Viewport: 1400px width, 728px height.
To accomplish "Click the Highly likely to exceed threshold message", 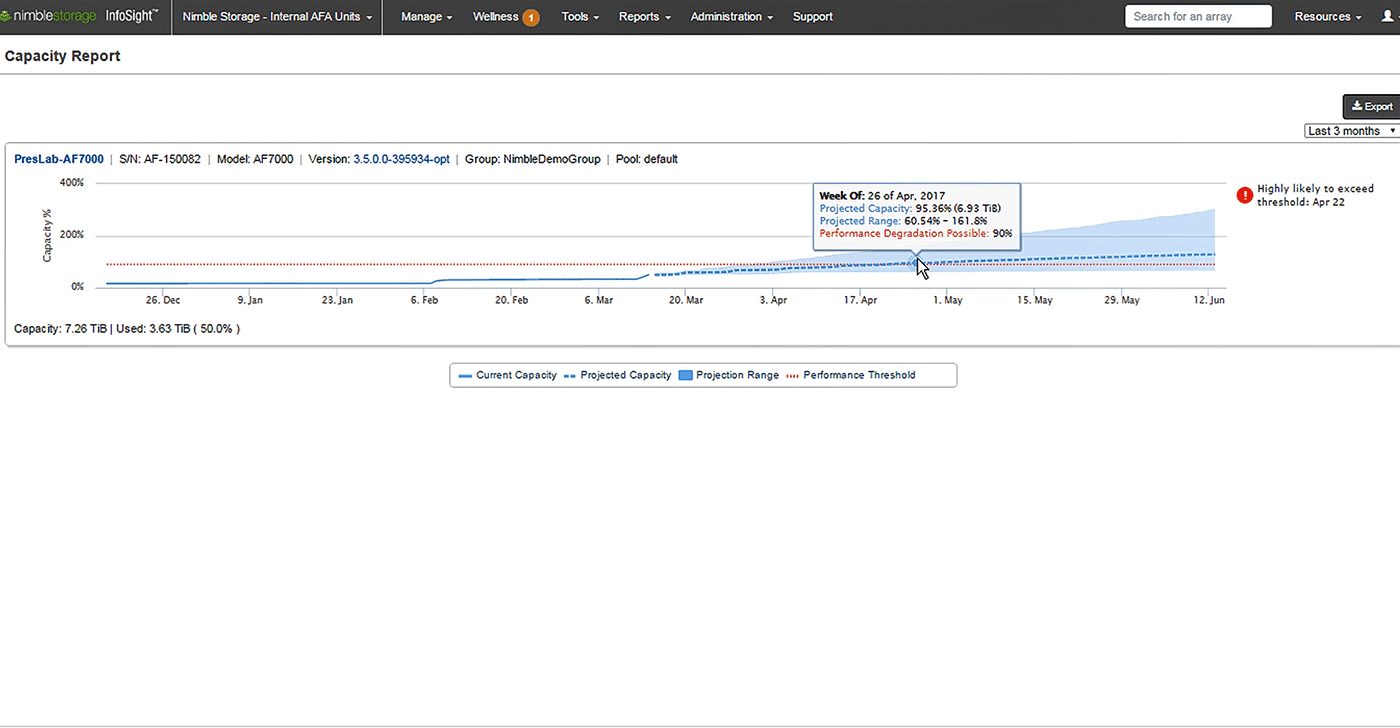I will tap(1316, 195).
